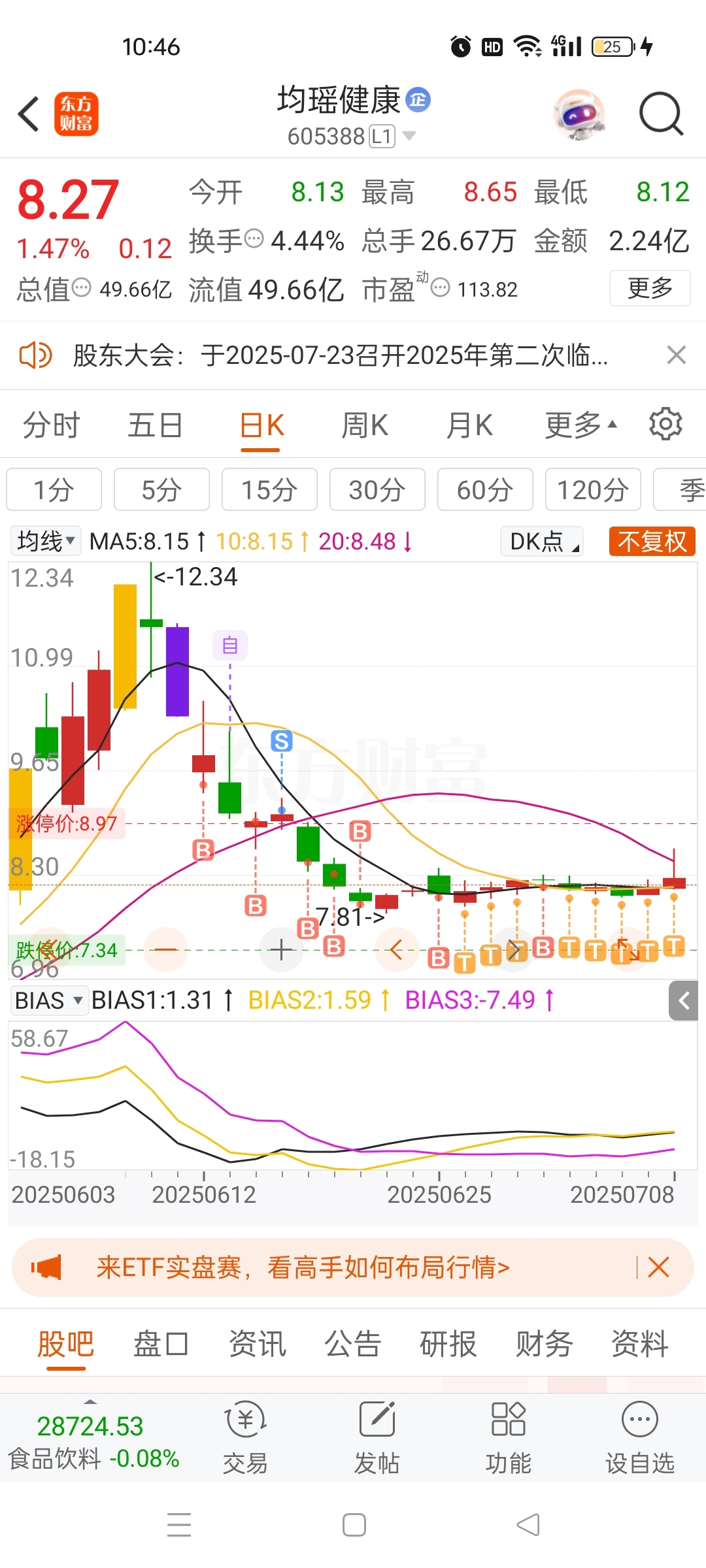Screen dimensions: 706x1568
Task: Open the 均线 indicator dropdown
Action: tap(46, 541)
